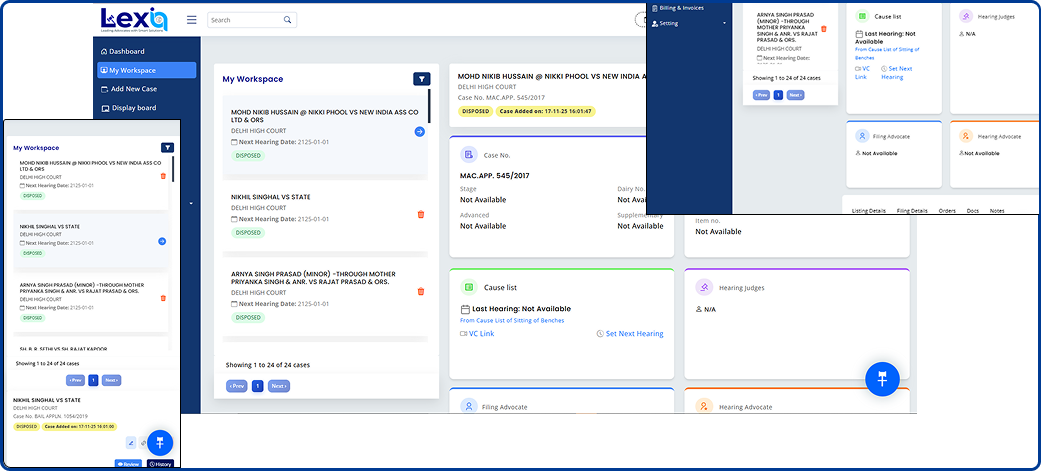Image resolution: width=1041 pixels, height=471 pixels.
Task: Switch to the Orders tab
Action: [947, 211]
